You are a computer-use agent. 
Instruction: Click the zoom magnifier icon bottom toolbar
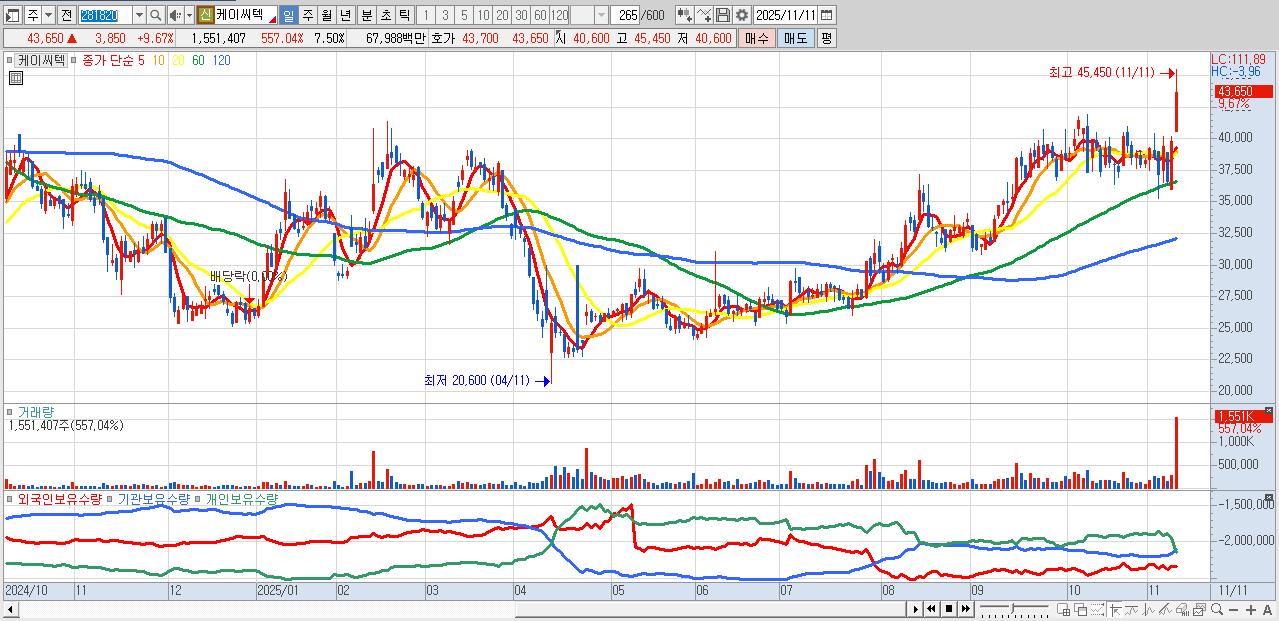click(1217, 608)
